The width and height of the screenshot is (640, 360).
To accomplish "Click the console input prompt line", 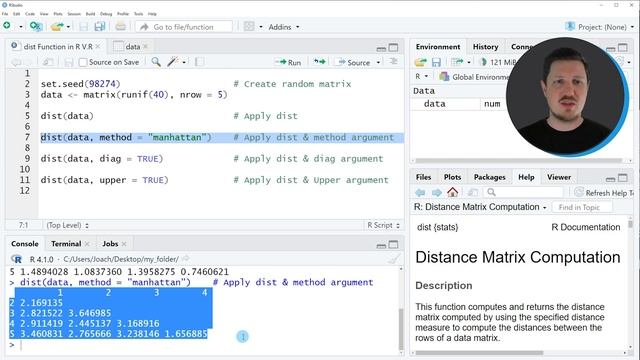I will (204, 345).
